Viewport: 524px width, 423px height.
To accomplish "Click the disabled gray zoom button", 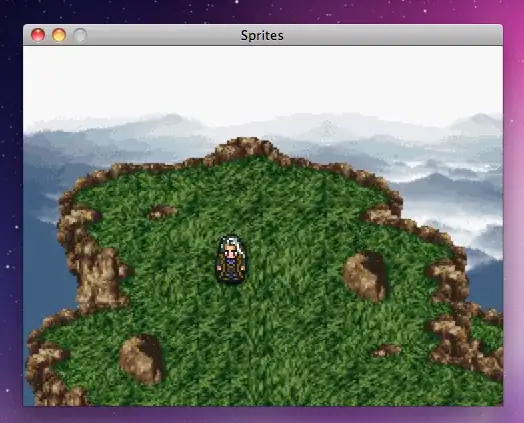I will pos(80,35).
